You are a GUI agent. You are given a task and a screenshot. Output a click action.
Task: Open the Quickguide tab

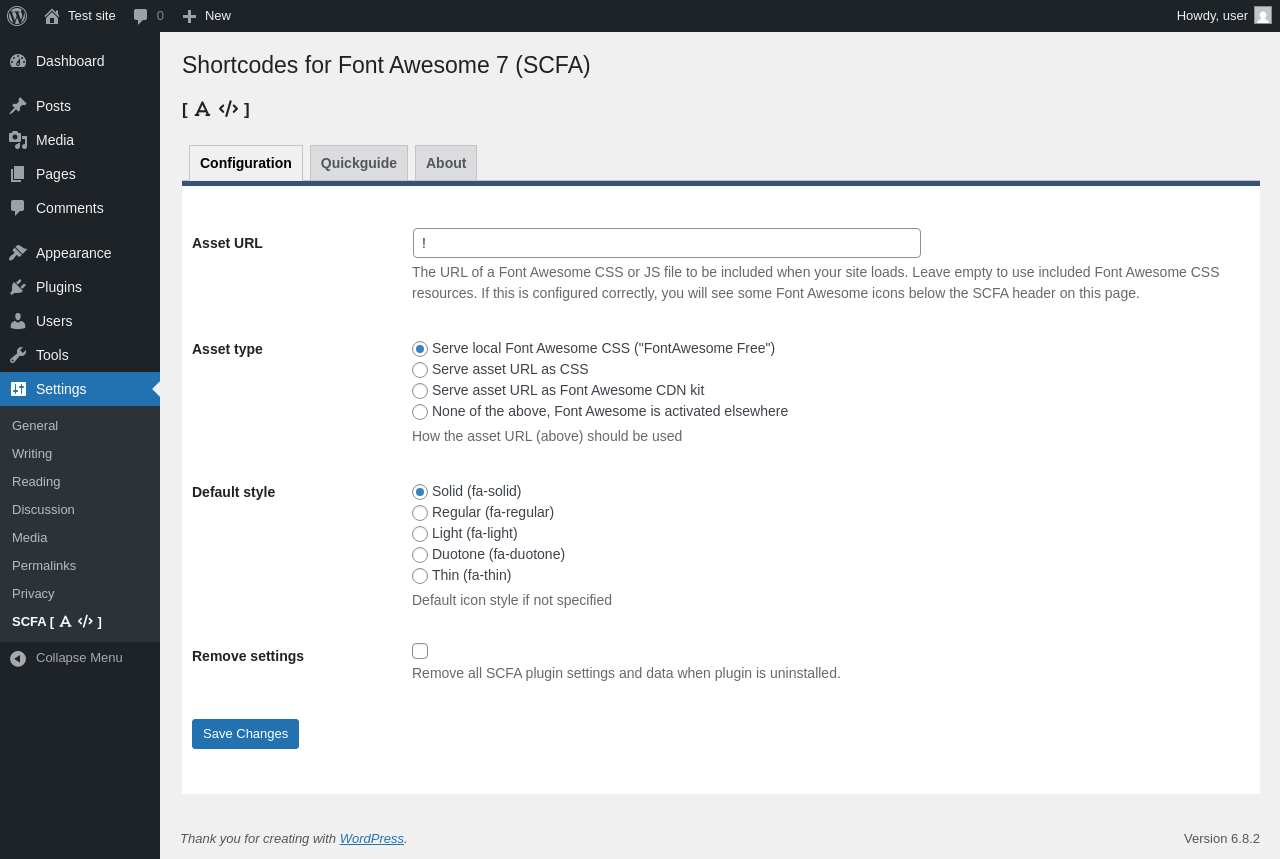pyautogui.click(x=359, y=163)
